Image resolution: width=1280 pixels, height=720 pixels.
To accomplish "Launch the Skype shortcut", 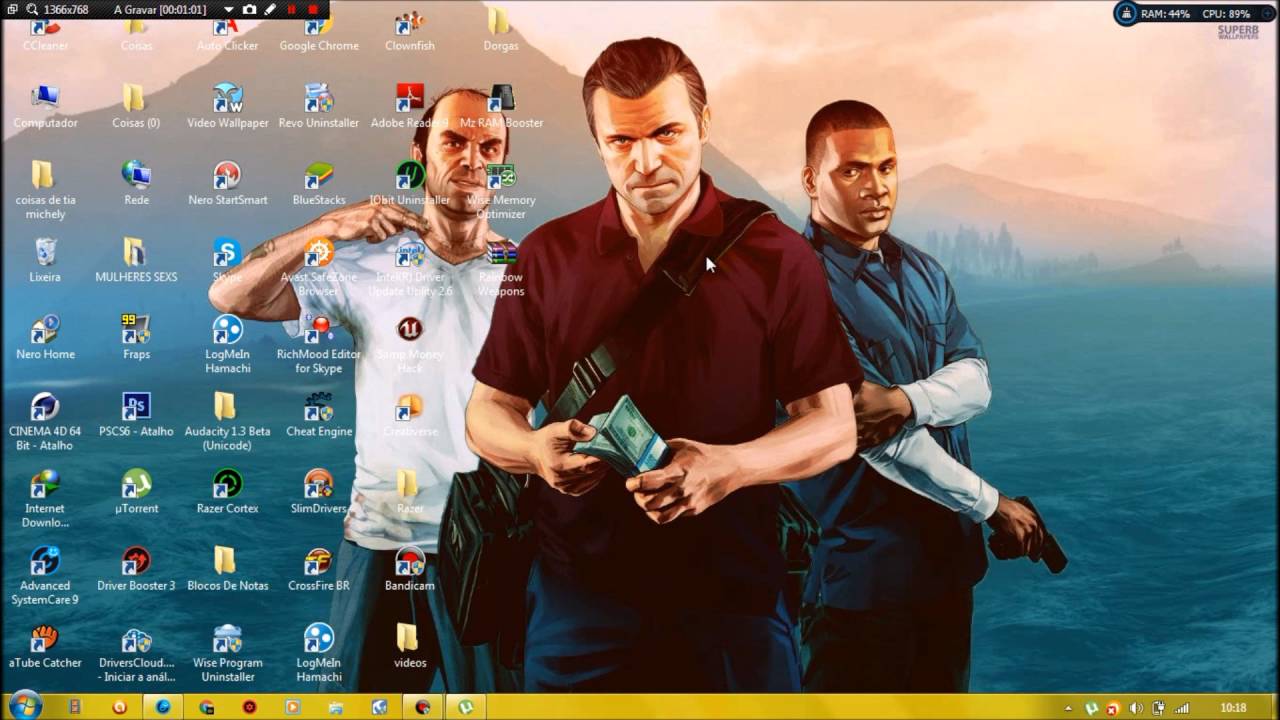I will (x=227, y=261).
